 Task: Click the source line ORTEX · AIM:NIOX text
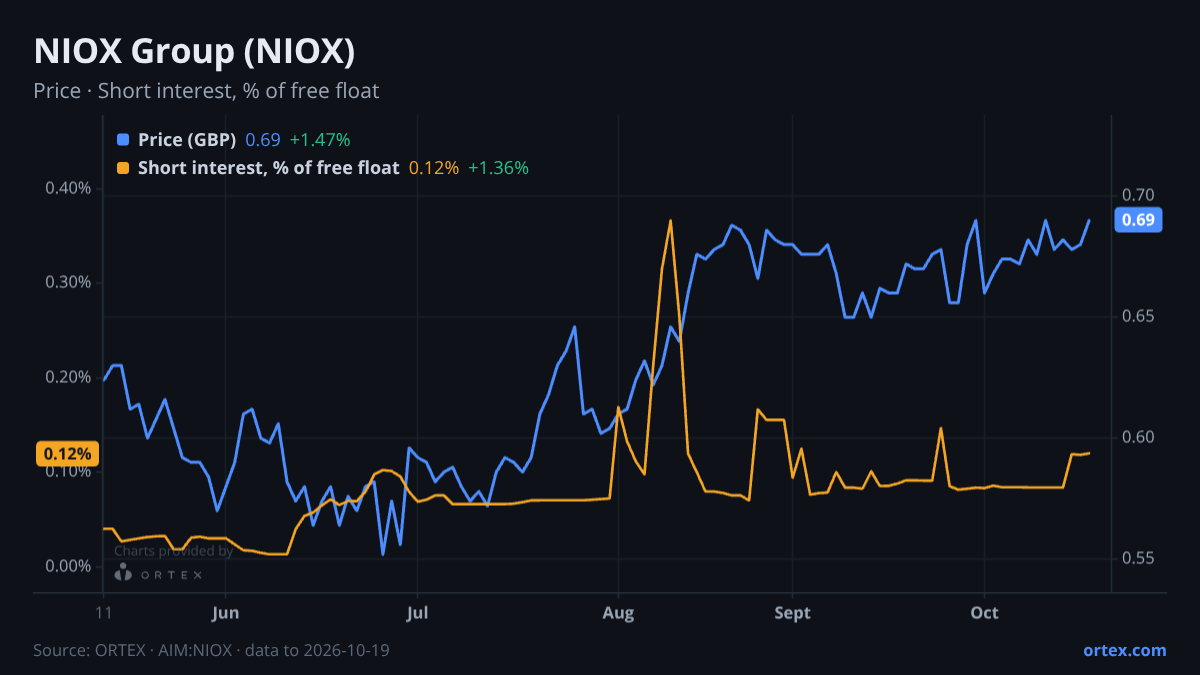click(211, 650)
